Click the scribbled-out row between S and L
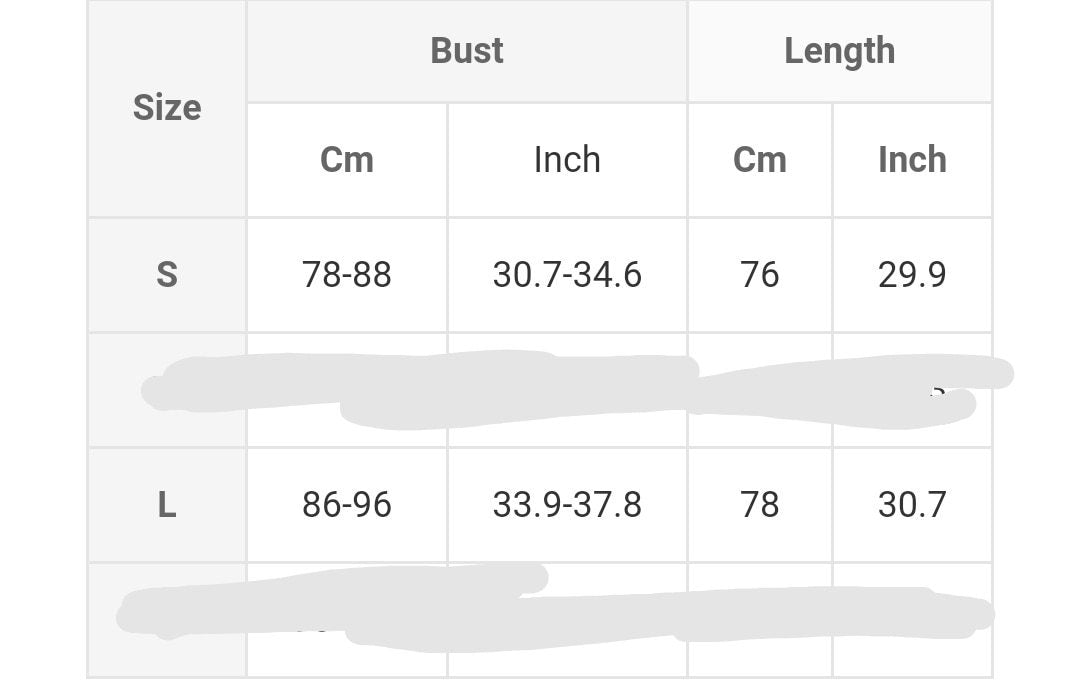Image resolution: width=1080 pixels, height=696 pixels. [x=540, y=390]
